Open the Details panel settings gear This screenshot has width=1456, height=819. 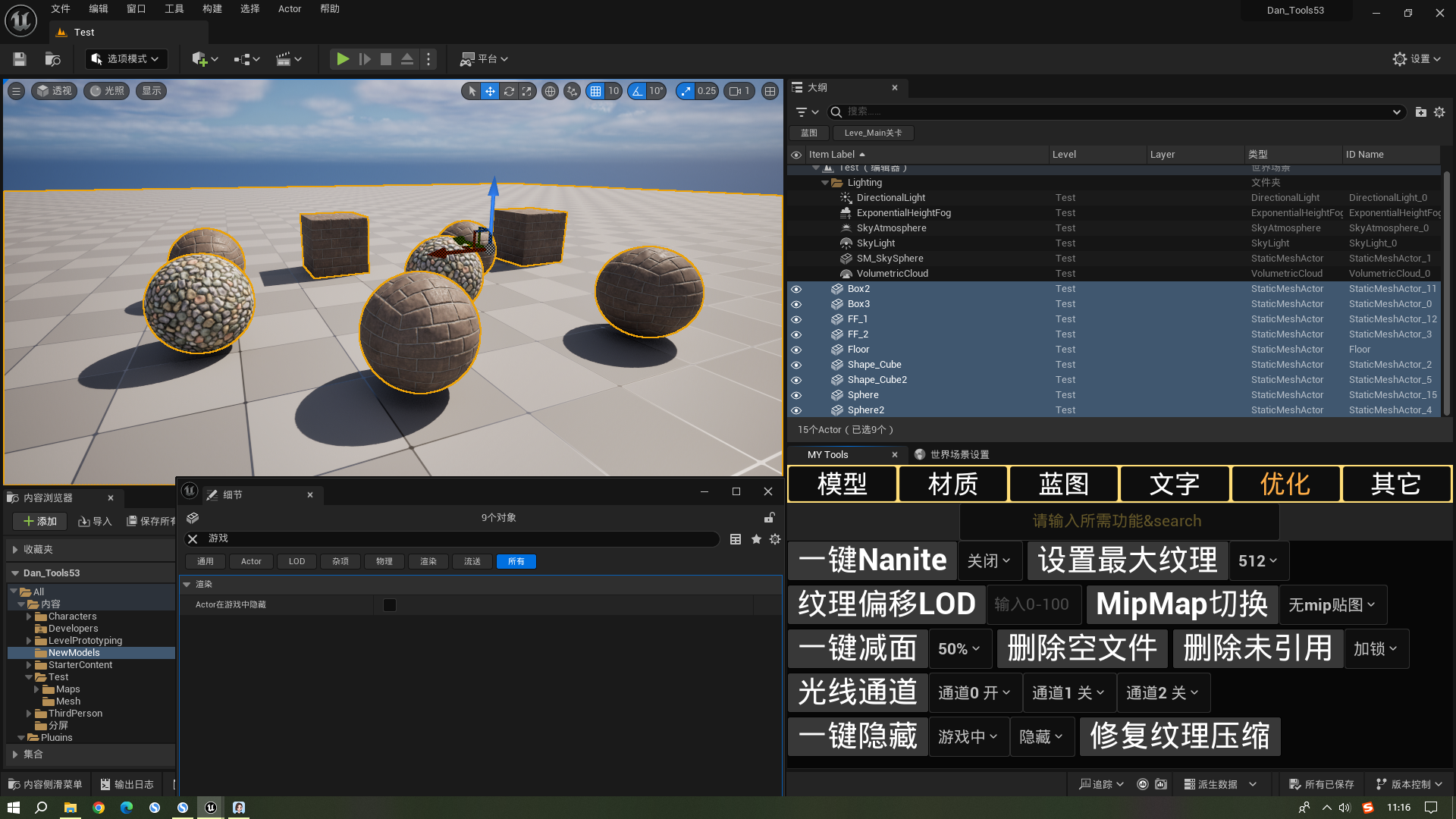[775, 539]
